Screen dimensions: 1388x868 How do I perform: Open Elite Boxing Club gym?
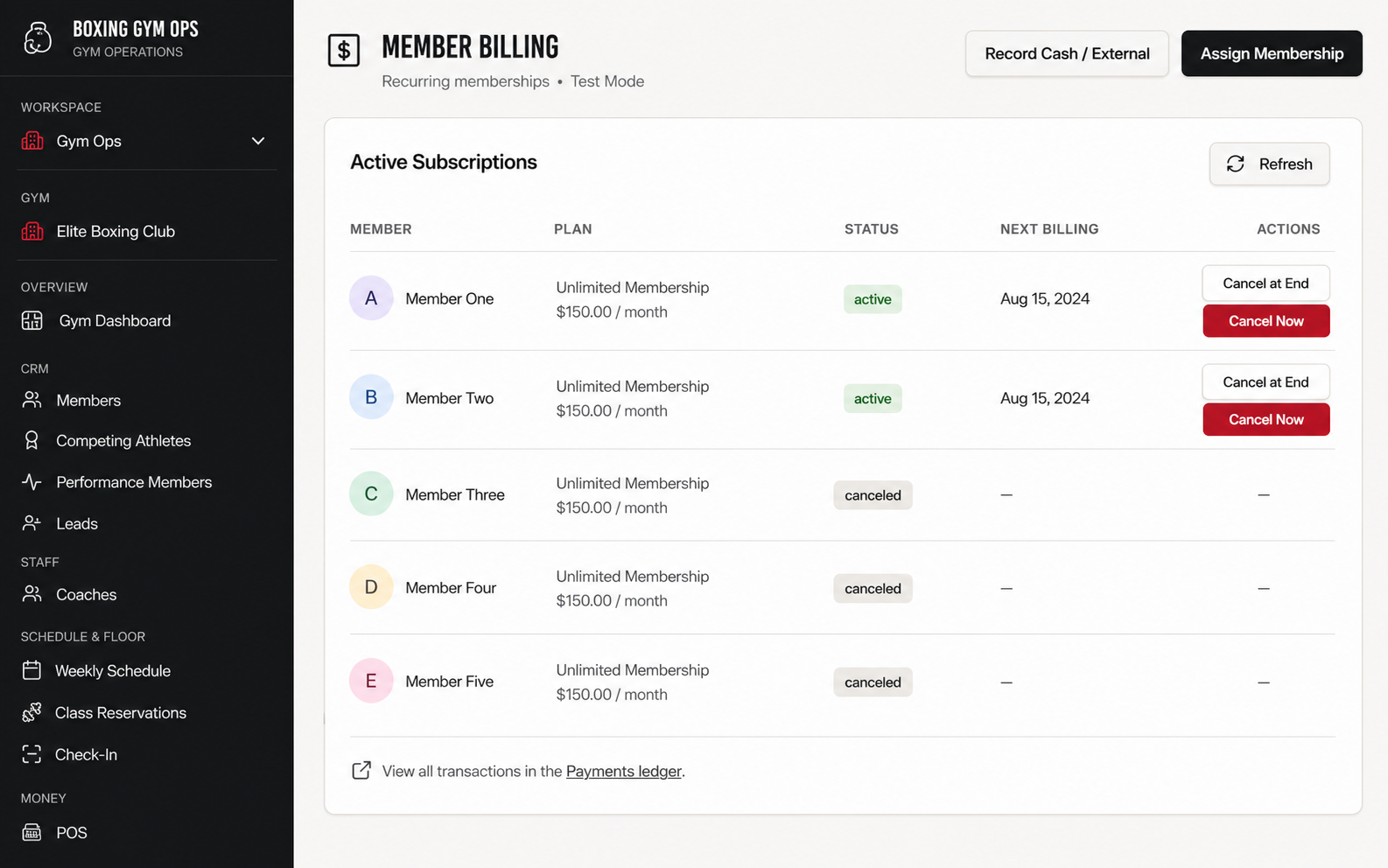pyautogui.click(x=116, y=231)
